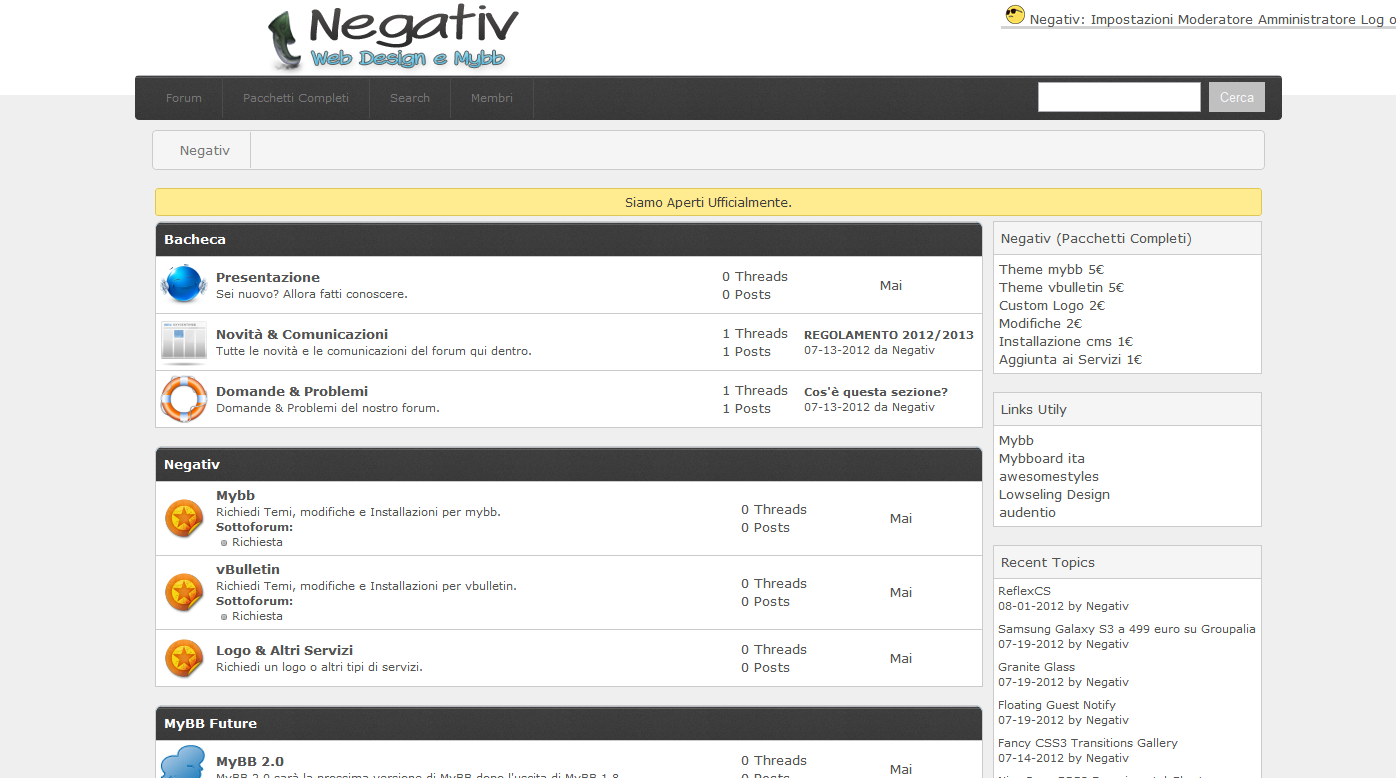Click the smiley avatar icon at top right
The image size is (1396, 778).
click(x=1015, y=15)
